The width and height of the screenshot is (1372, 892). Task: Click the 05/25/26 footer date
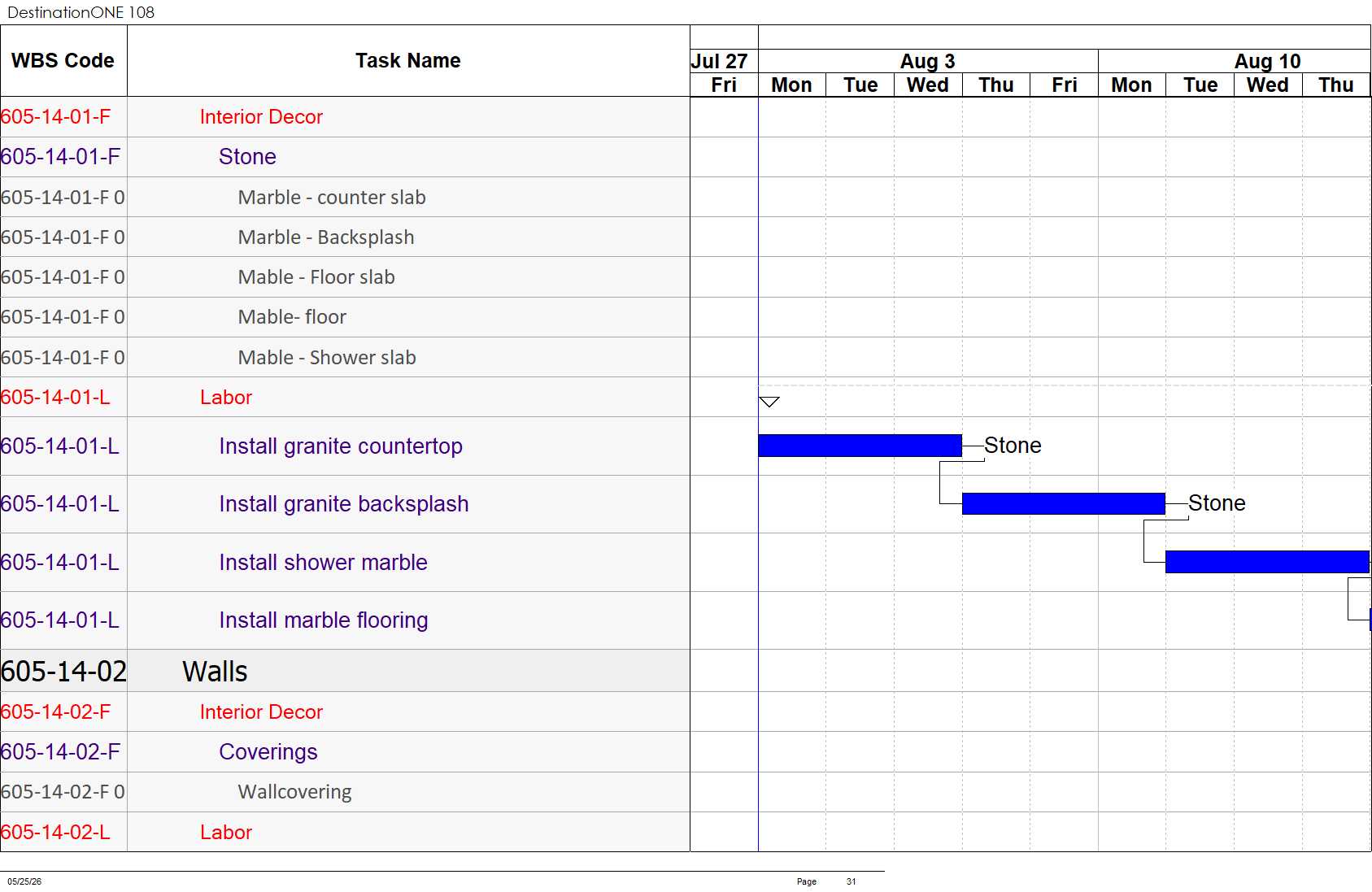(24, 881)
